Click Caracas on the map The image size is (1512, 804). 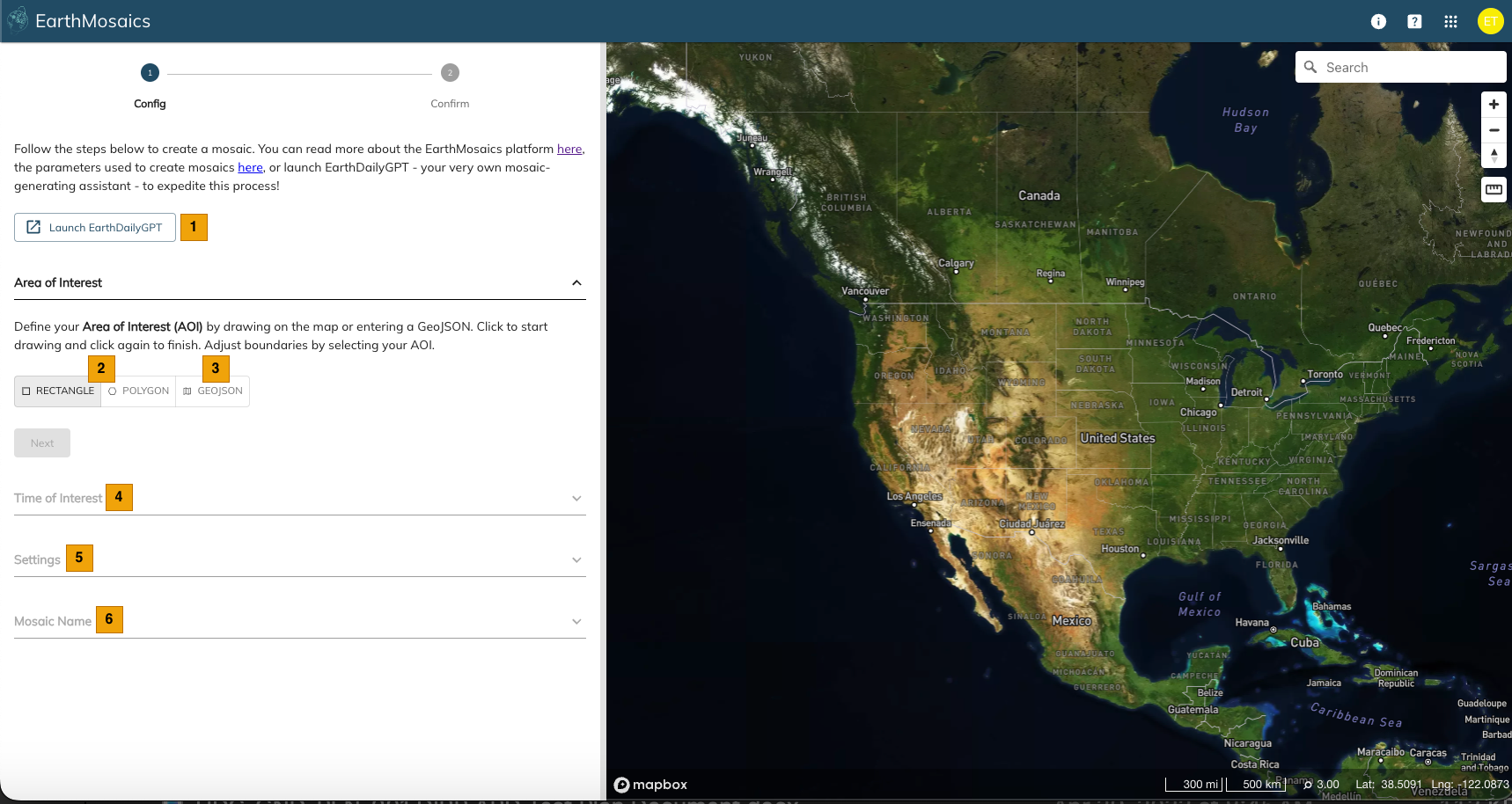[x=1428, y=753]
